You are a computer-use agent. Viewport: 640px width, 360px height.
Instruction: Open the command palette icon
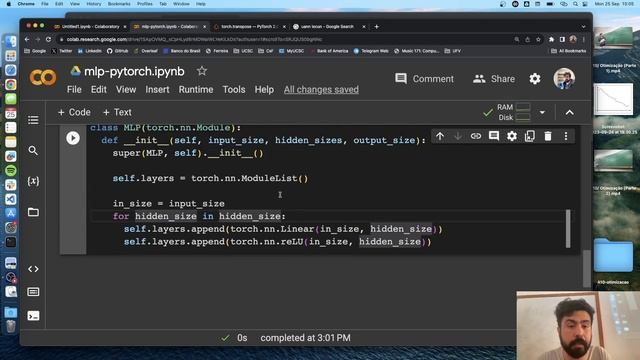33,292
